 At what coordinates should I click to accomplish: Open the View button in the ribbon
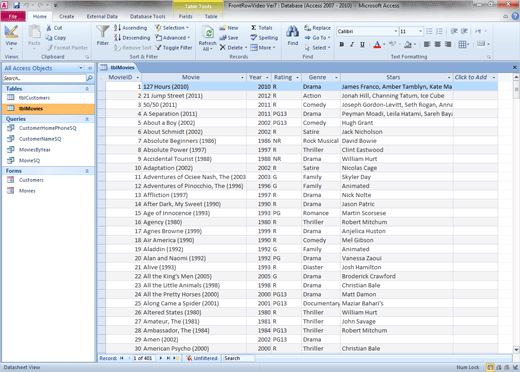[11, 37]
